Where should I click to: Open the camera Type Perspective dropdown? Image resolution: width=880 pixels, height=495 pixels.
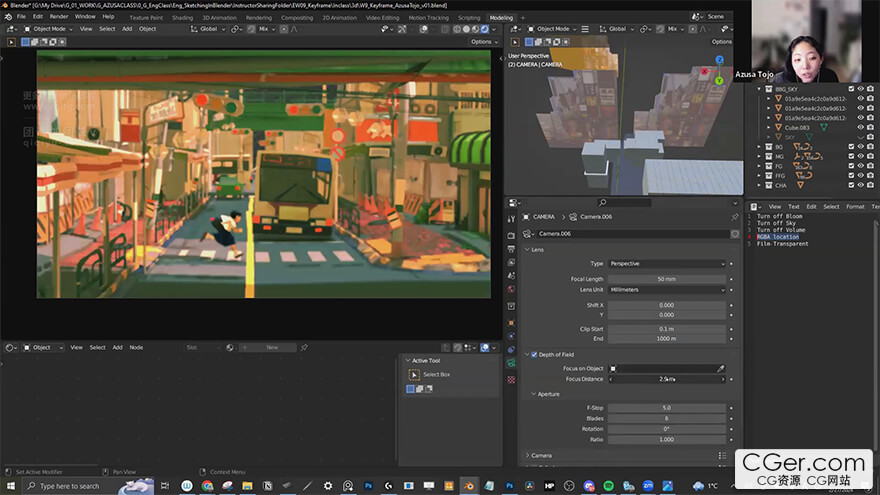(667, 264)
